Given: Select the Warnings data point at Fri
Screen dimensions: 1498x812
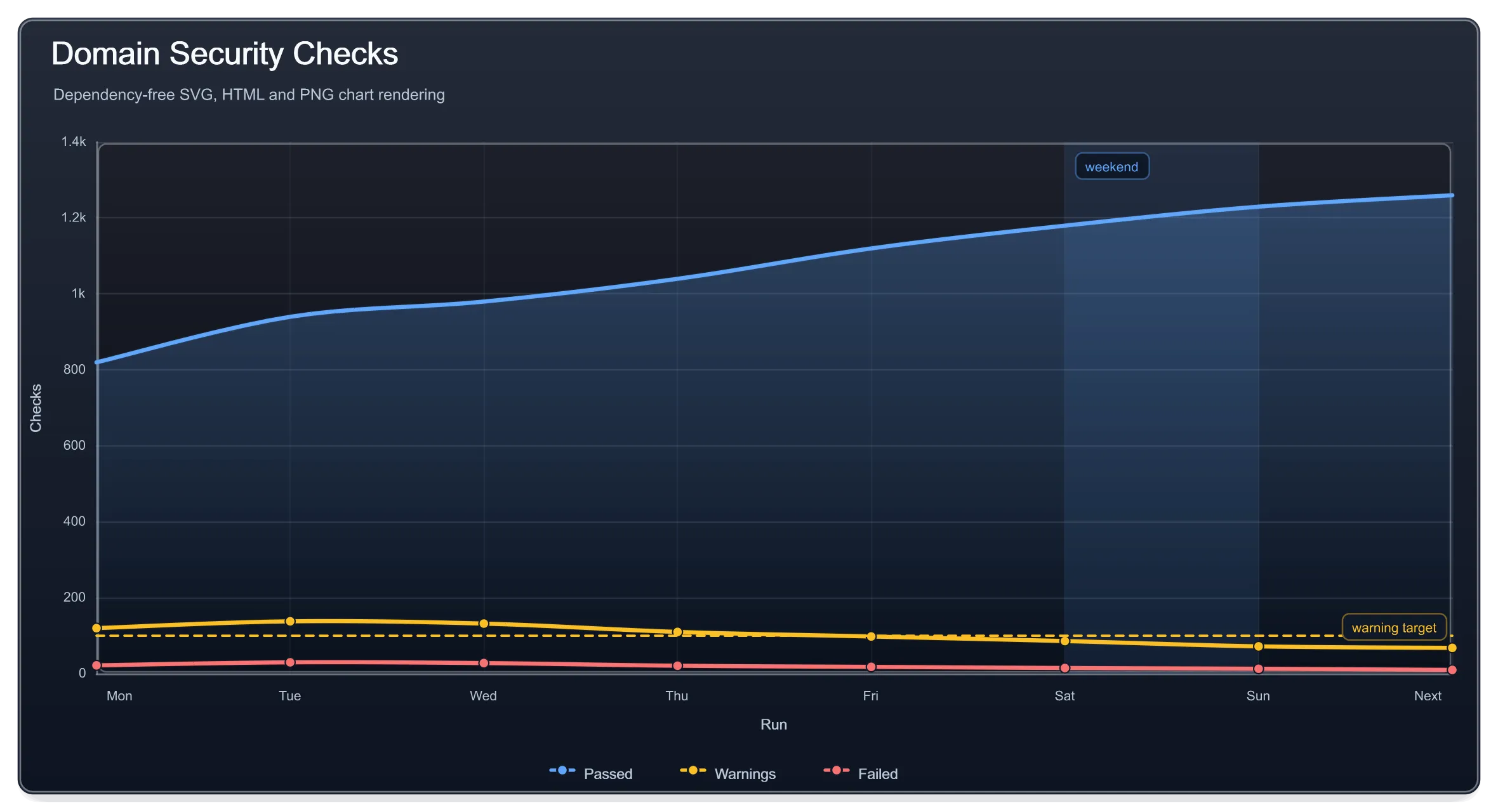Looking at the screenshot, I should click(x=871, y=636).
